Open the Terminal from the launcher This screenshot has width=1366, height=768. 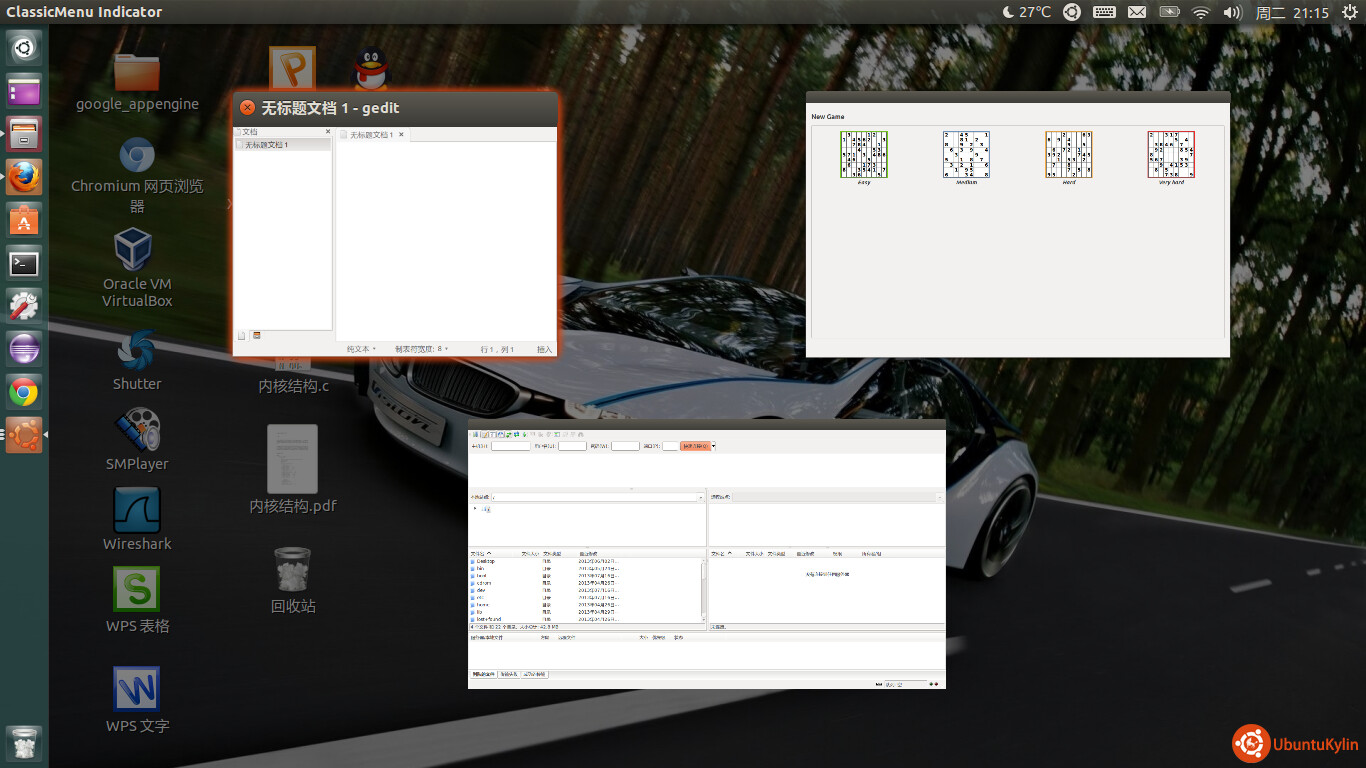pos(24,263)
